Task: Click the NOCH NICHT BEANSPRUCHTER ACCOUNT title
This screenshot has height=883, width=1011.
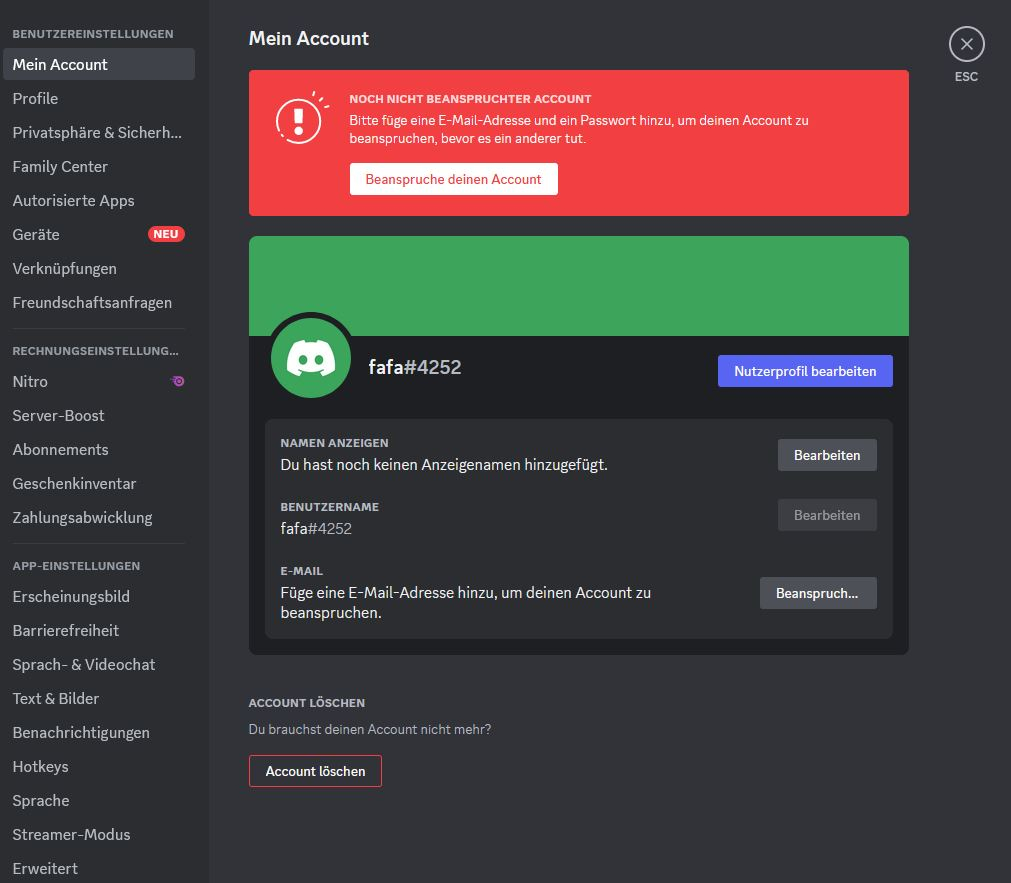Action: pyautogui.click(x=470, y=99)
